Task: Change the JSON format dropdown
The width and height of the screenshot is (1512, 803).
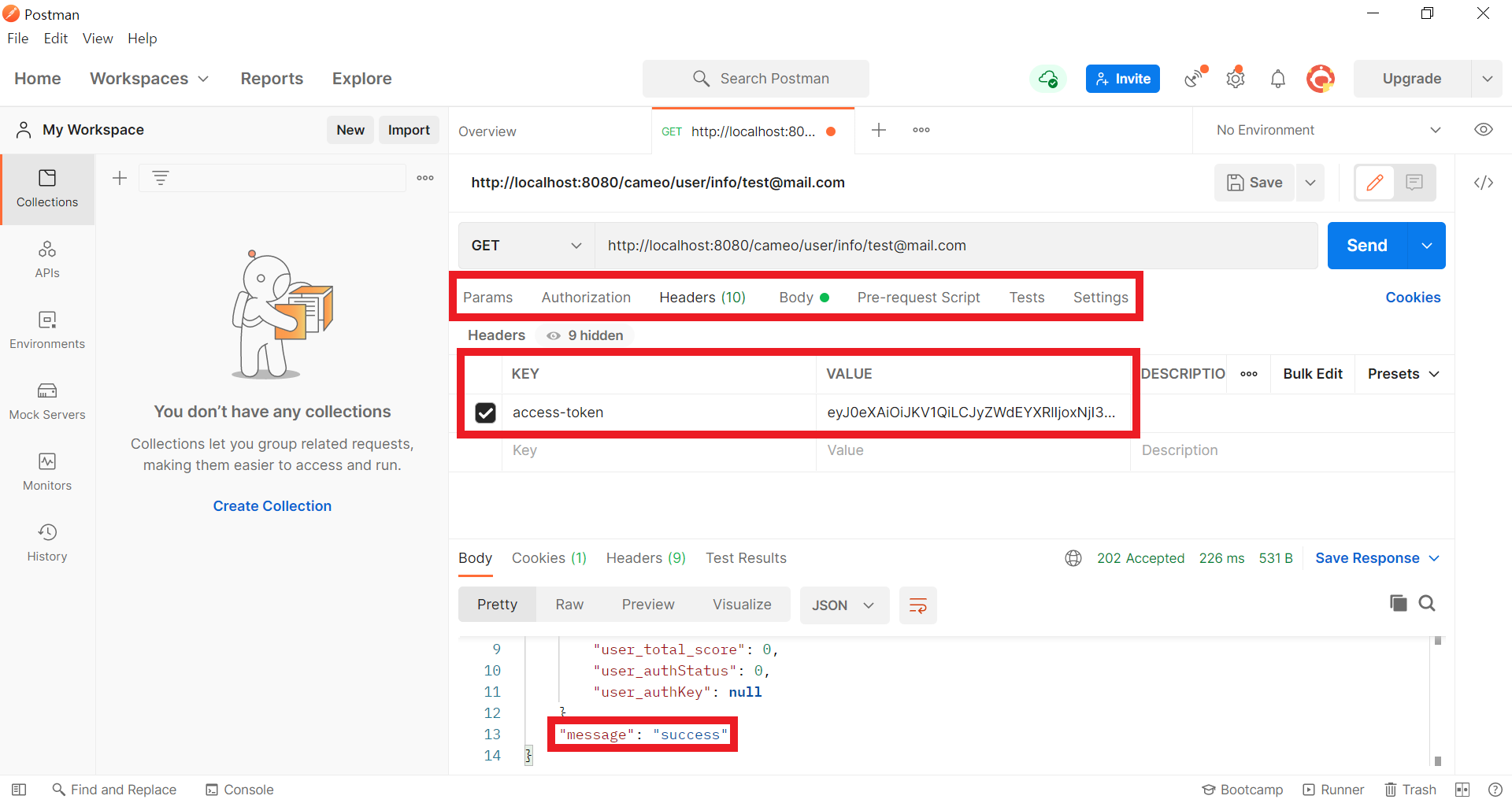Action: [x=844, y=605]
